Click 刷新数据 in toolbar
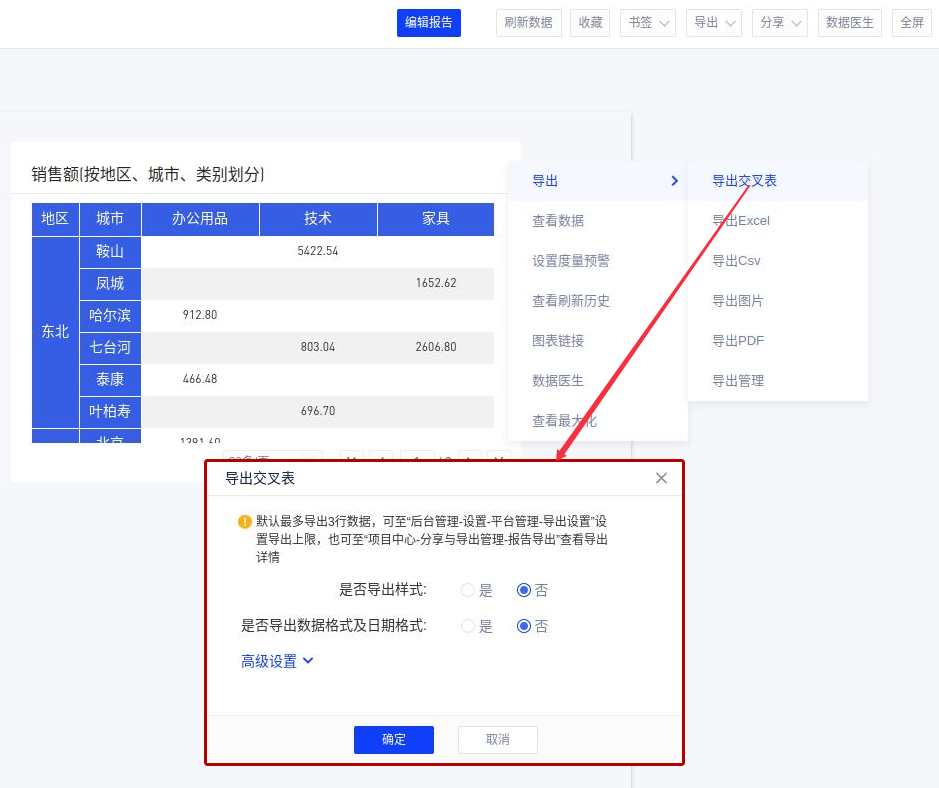Screen dimensions: 939x788 pos(528,23)
